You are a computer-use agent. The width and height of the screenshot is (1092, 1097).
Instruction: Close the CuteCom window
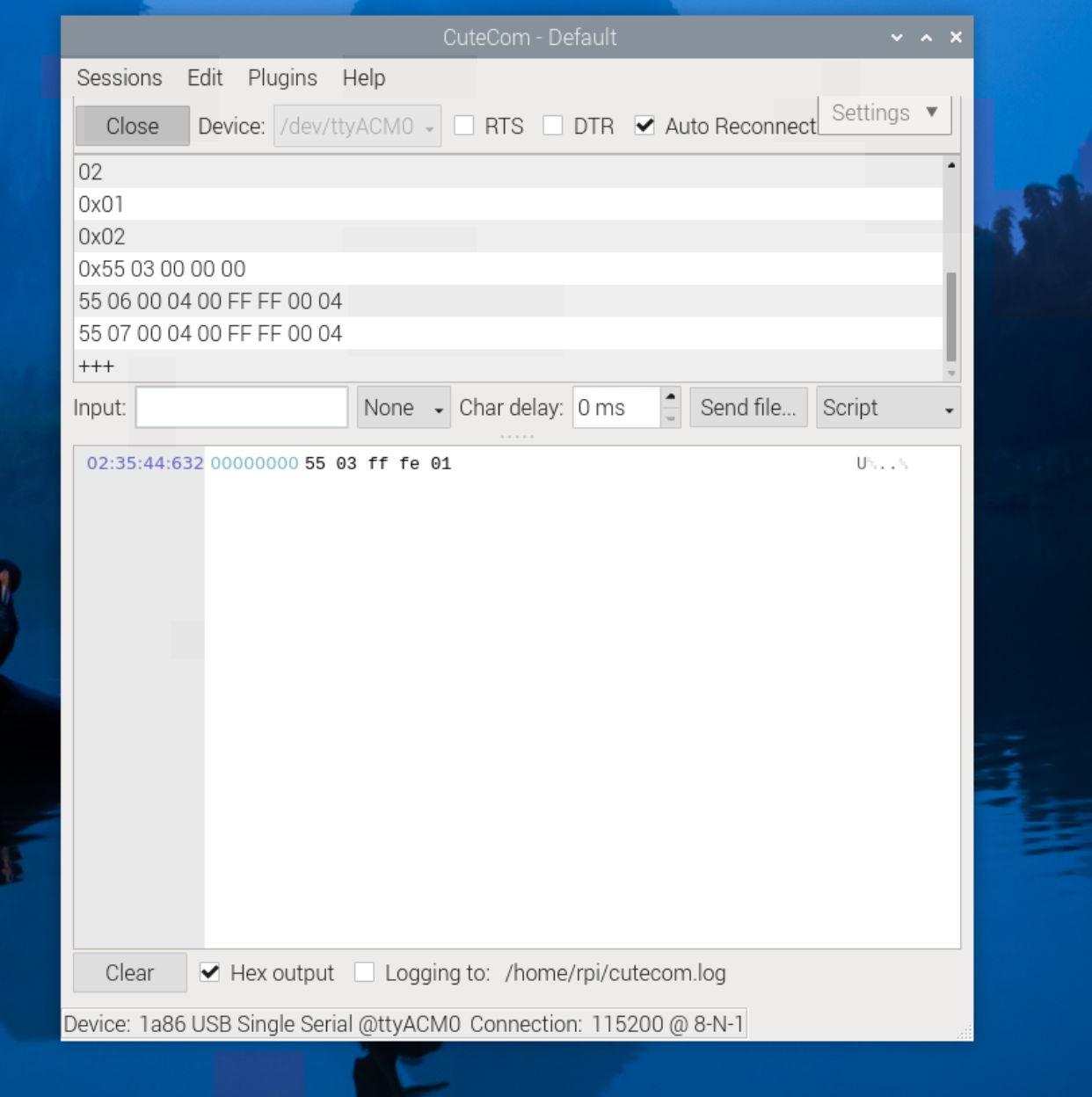coord(956,38)
